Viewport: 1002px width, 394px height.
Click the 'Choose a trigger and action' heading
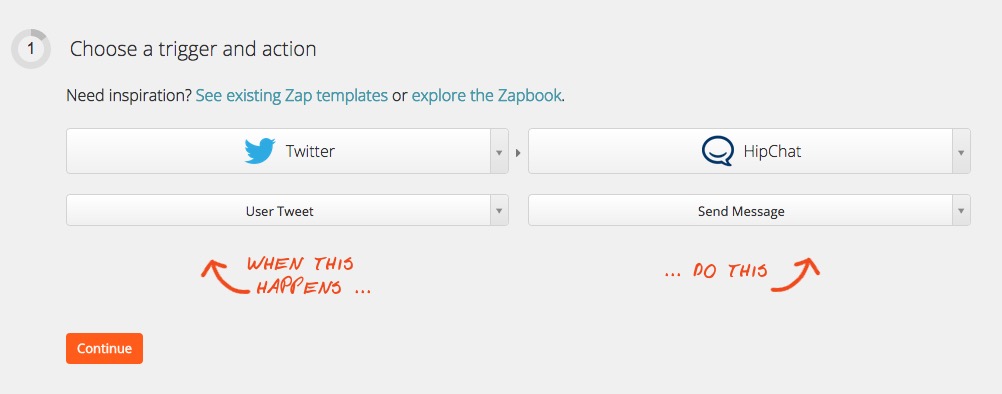click(x=193, y=49)
